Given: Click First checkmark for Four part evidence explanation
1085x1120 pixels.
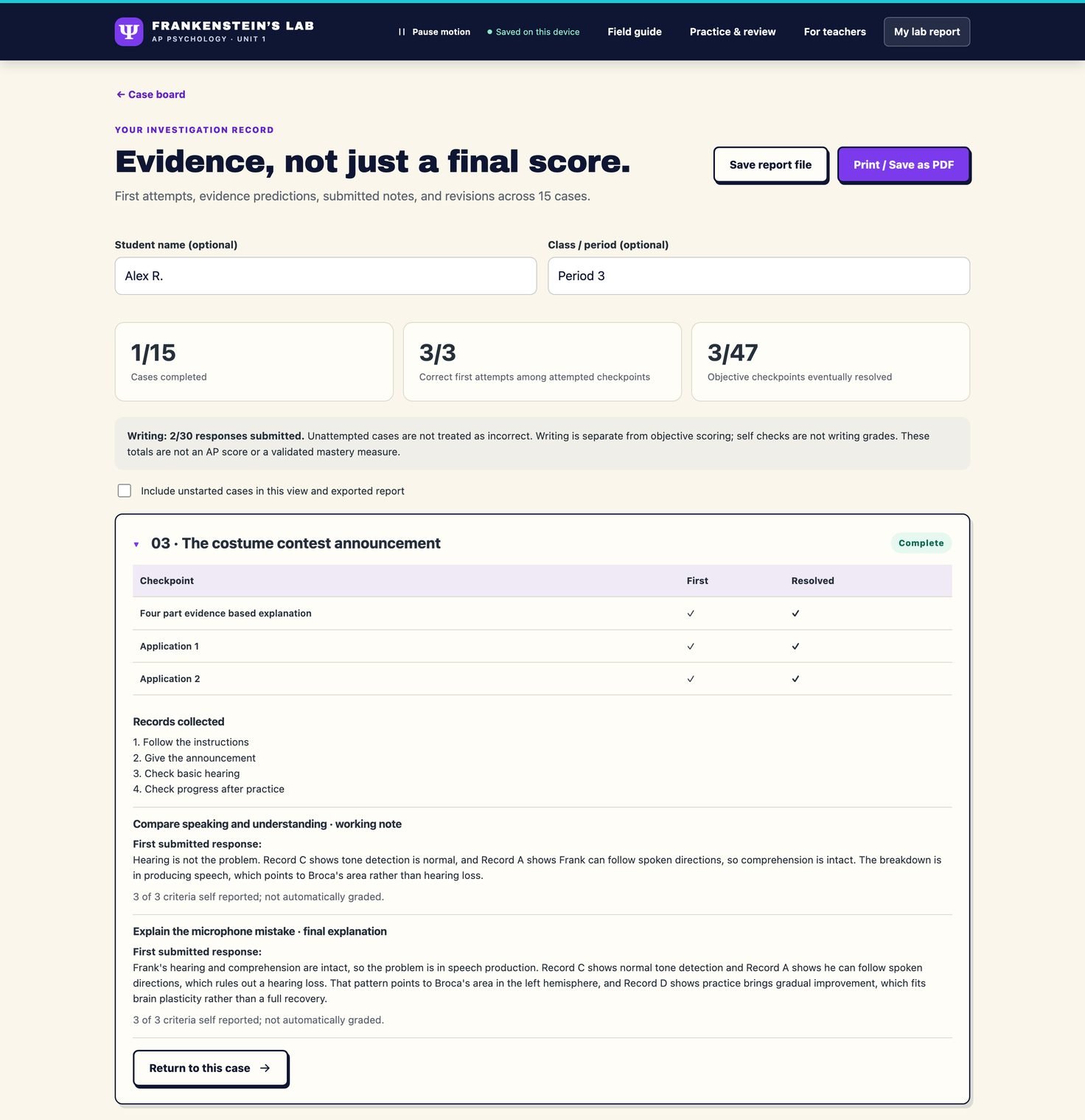Looking at the screenshot, I should pos(691,613).
